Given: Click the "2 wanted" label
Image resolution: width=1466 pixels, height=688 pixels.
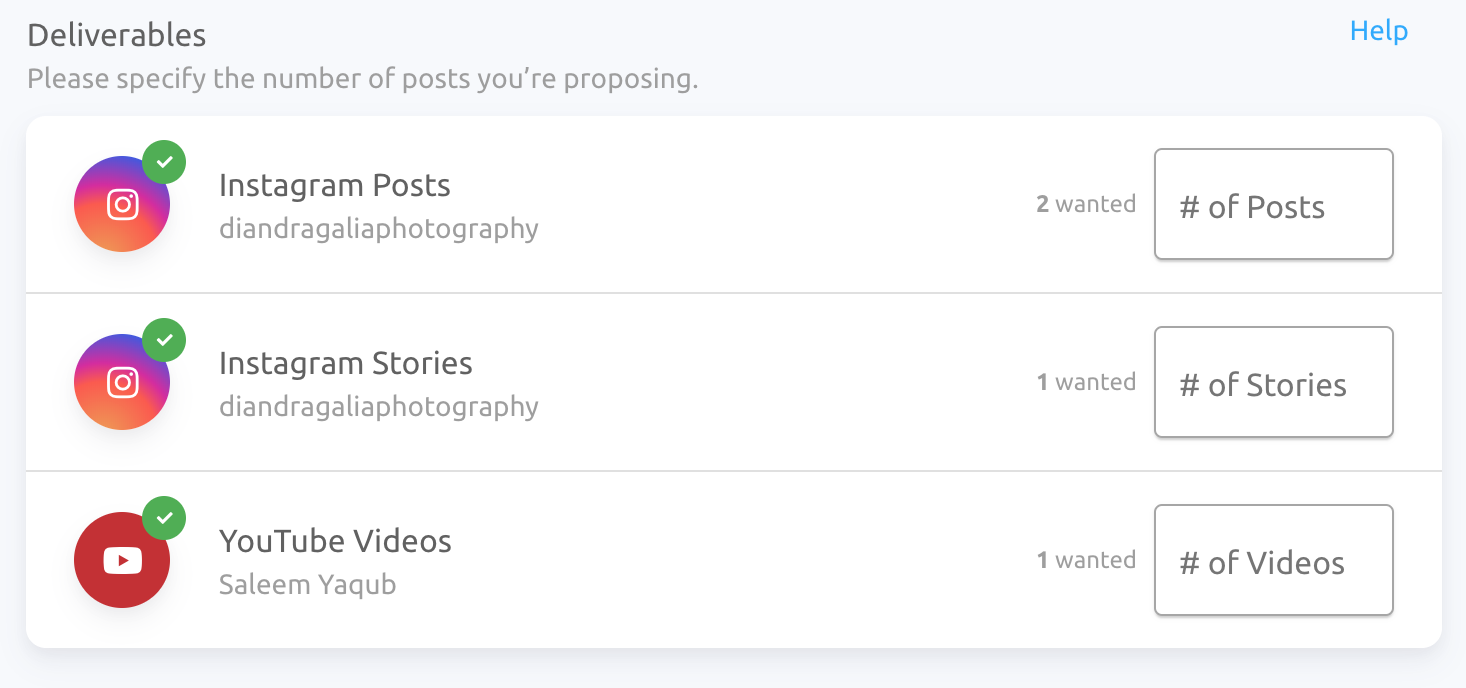Looking at the screenshot, I should pyautogui.click(x=1086, y=204).
